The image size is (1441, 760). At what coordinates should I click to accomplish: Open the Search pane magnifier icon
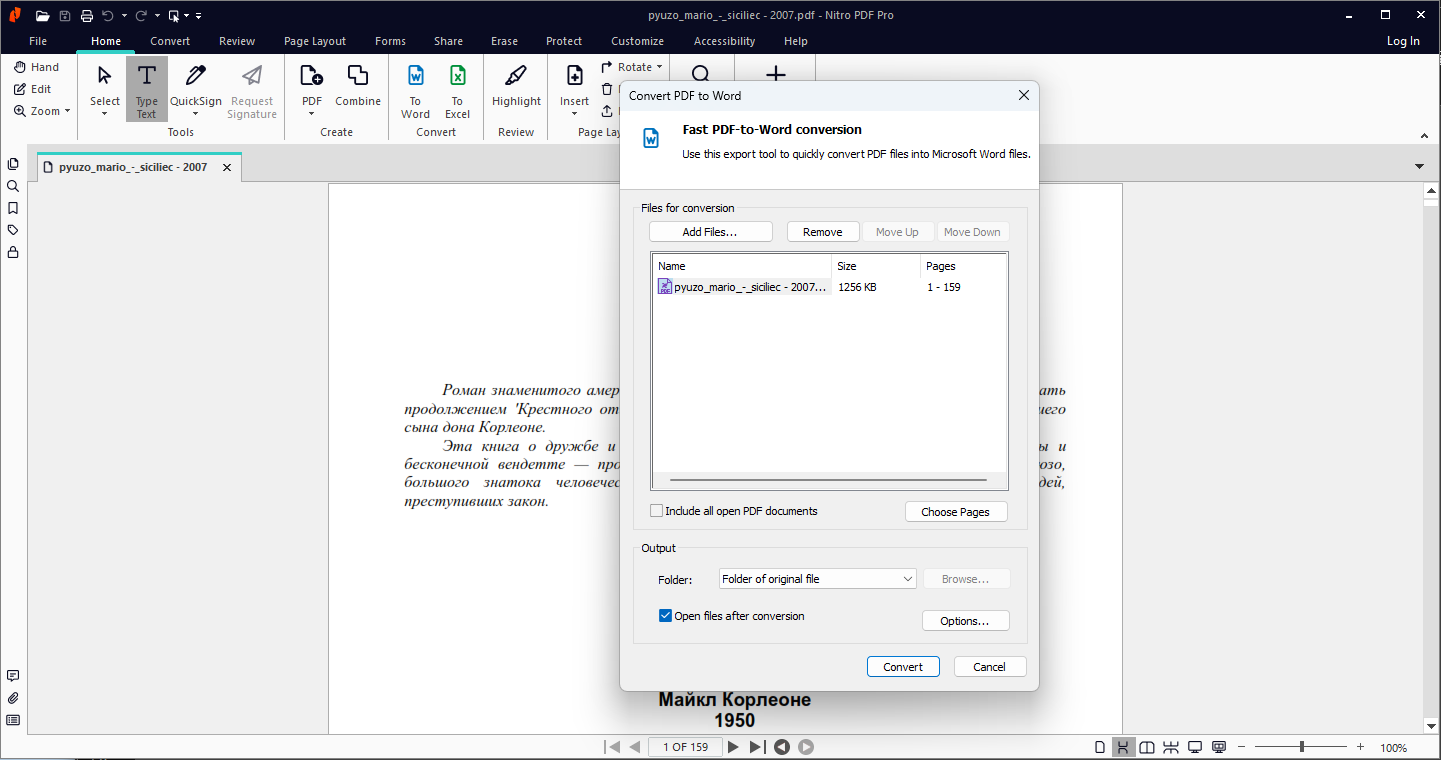[13, 186]
